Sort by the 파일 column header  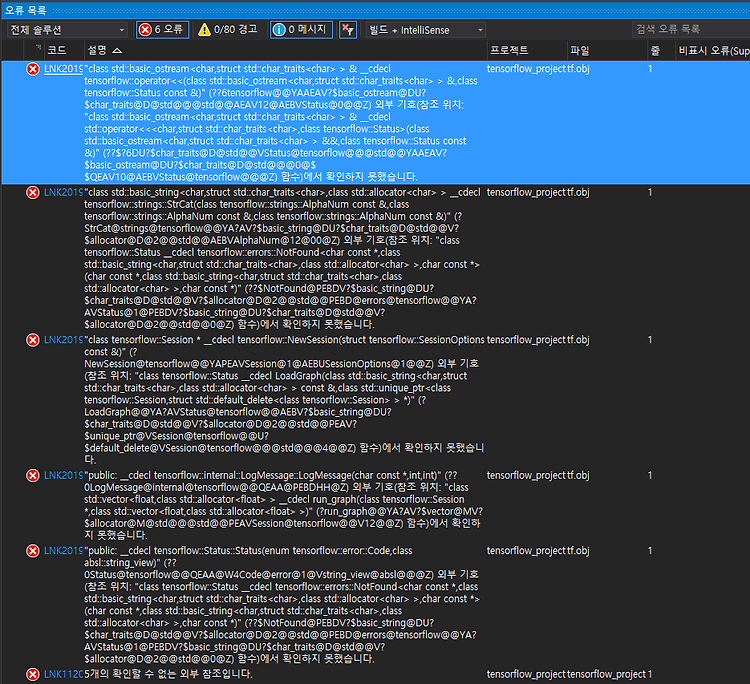[x=580, y=50]
